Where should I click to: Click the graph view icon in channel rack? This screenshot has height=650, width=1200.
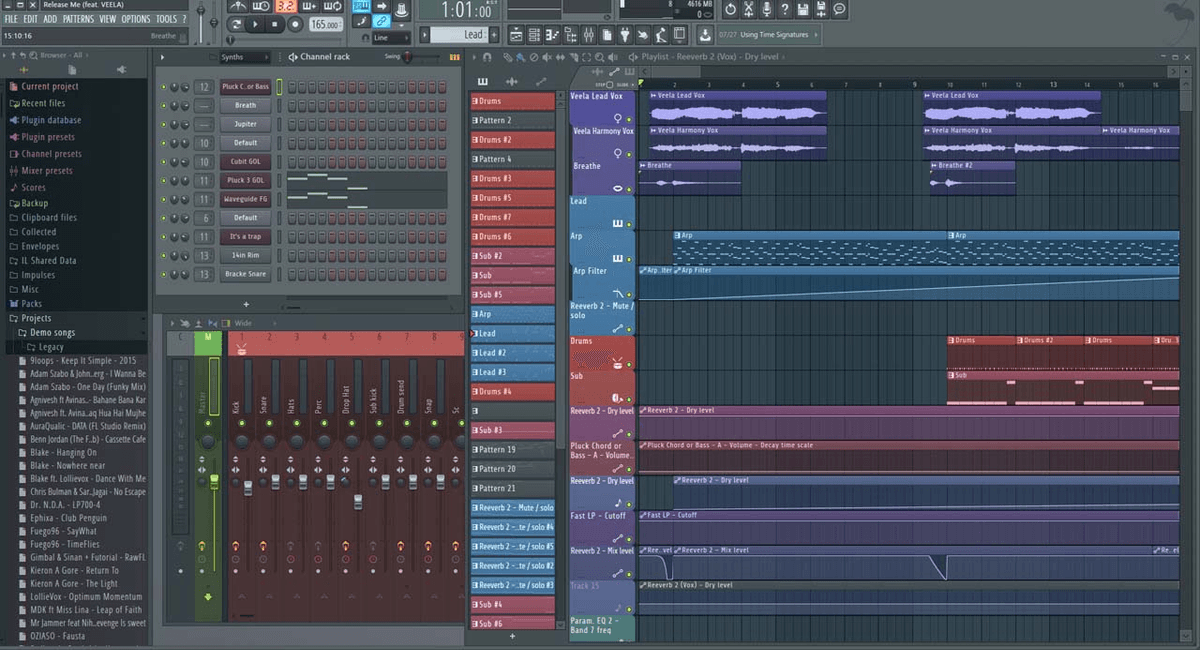tap(456, 57)
